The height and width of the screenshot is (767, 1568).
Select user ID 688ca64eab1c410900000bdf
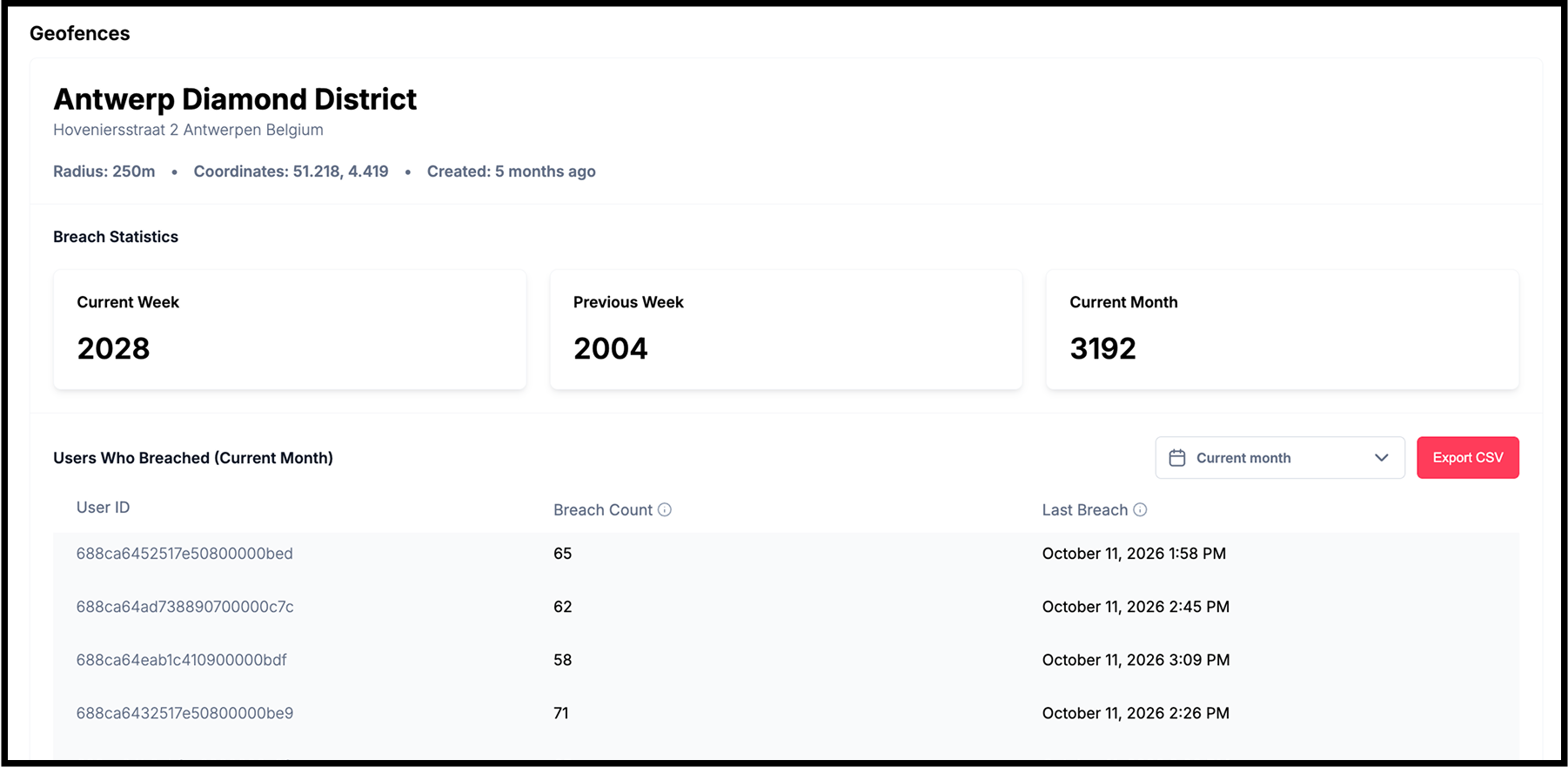coord(182,660)
